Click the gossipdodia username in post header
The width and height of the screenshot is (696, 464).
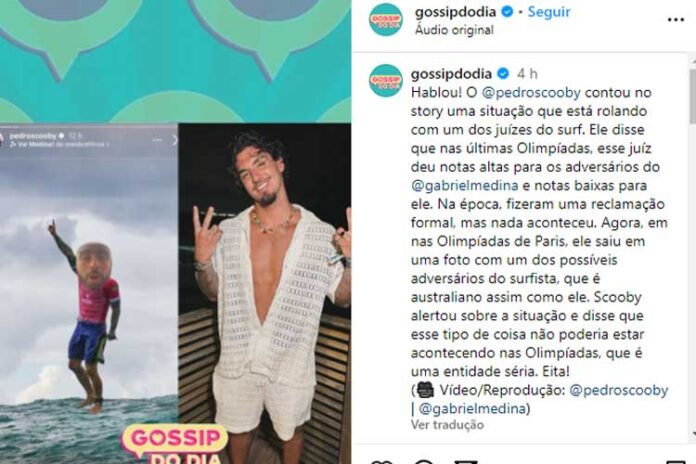455,12
